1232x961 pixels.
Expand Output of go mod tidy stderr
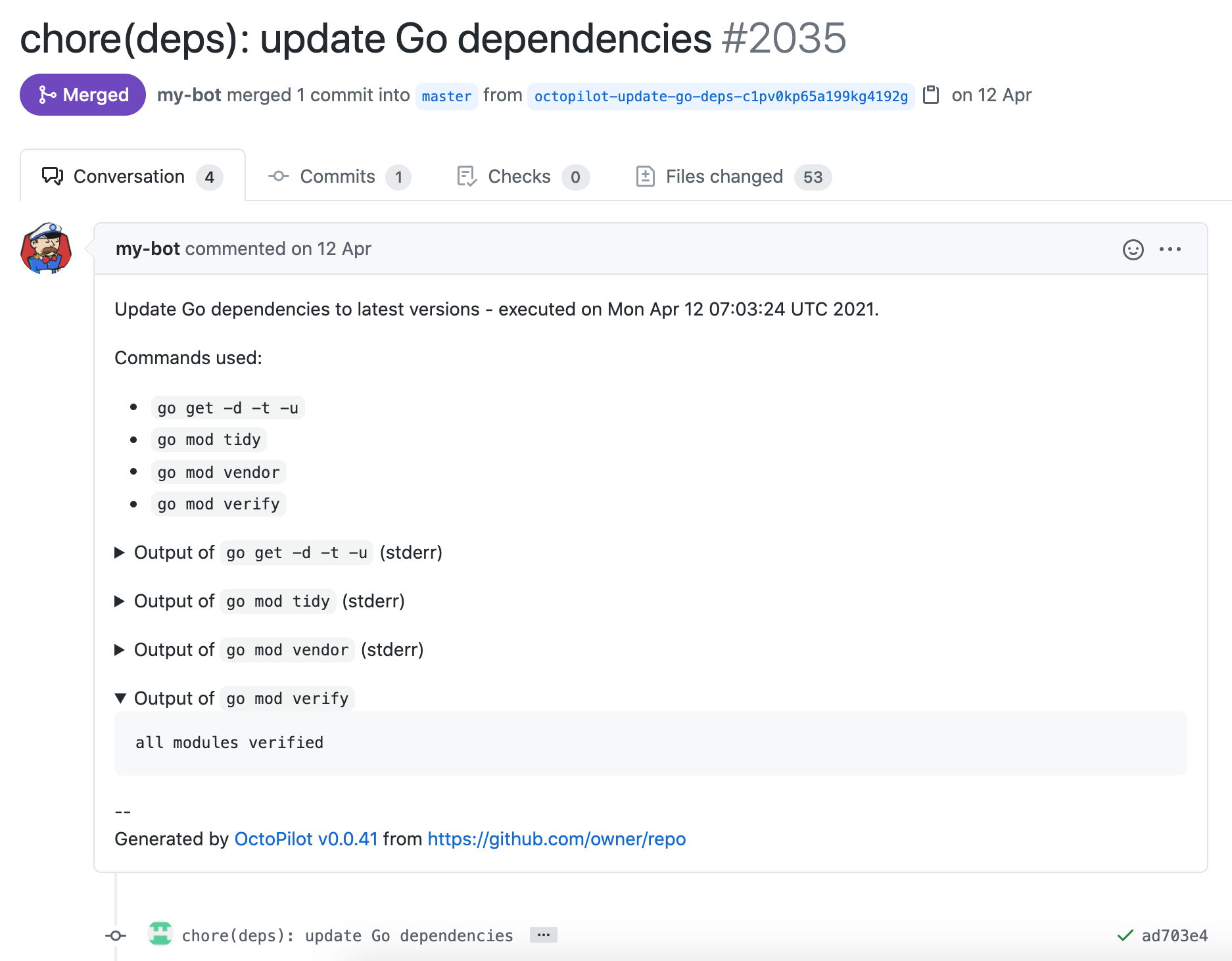[120, 601]
